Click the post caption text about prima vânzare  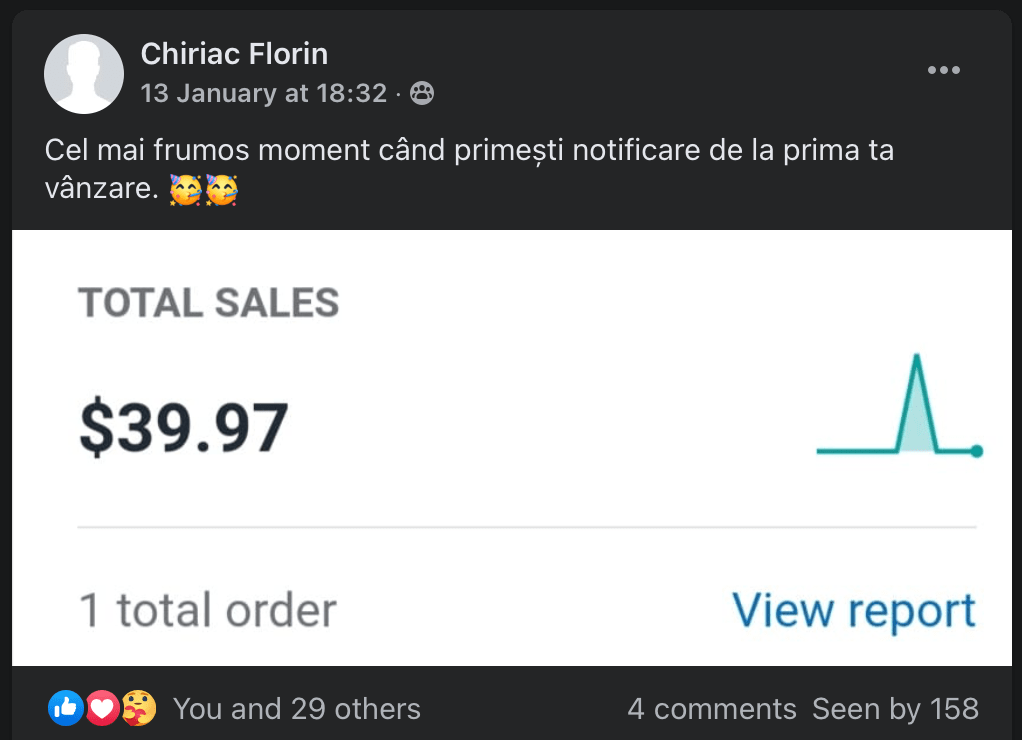(469, 152)
